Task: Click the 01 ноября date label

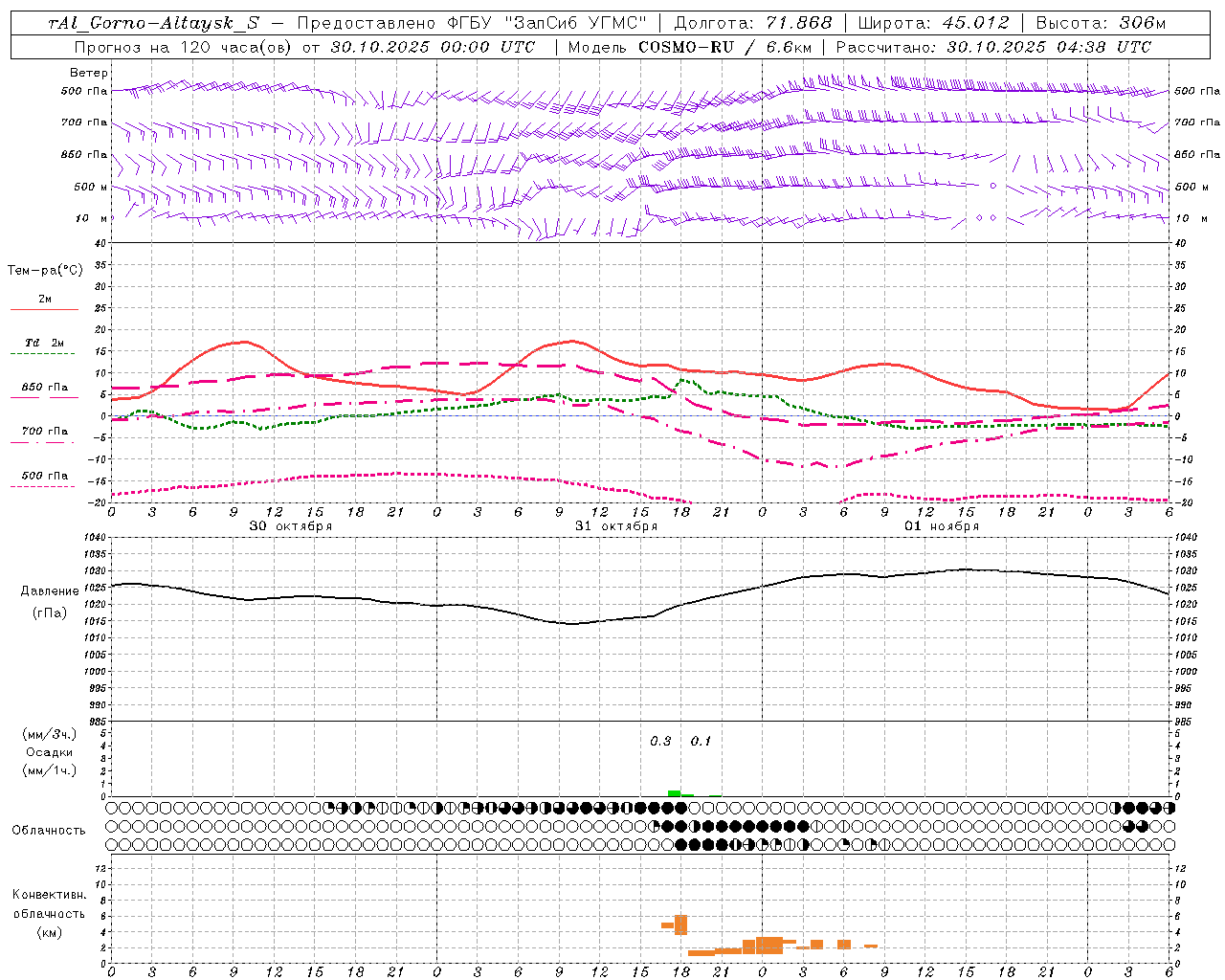Action: [x=942, y=526]
